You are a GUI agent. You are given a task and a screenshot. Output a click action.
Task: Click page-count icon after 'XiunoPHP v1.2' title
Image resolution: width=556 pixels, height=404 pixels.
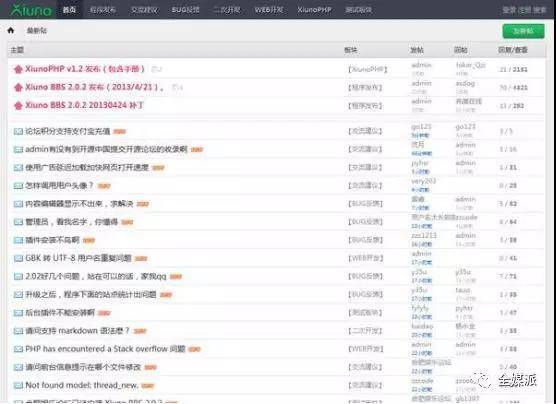coord(156,69)
